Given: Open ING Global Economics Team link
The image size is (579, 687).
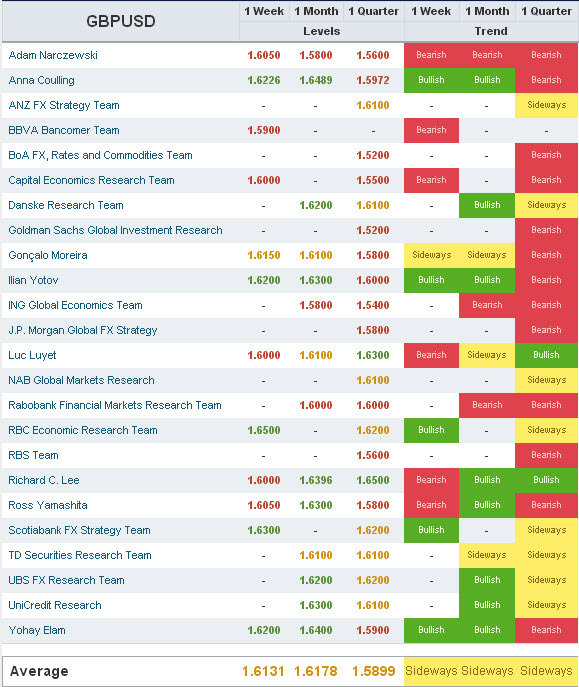Looking at the screenshot, I should tap(75, 305).
